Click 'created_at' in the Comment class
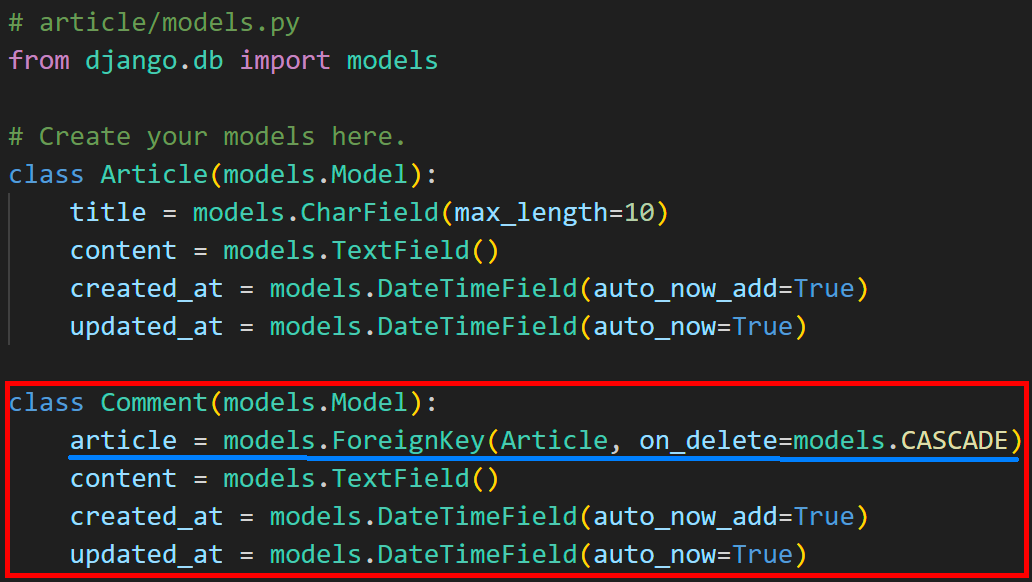The width and height of the screenshot is (1032, 582). click(x=146, y=517)
